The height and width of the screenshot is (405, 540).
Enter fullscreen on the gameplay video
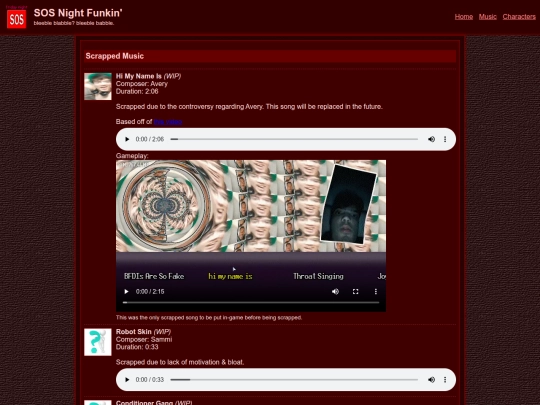point(355,291)
